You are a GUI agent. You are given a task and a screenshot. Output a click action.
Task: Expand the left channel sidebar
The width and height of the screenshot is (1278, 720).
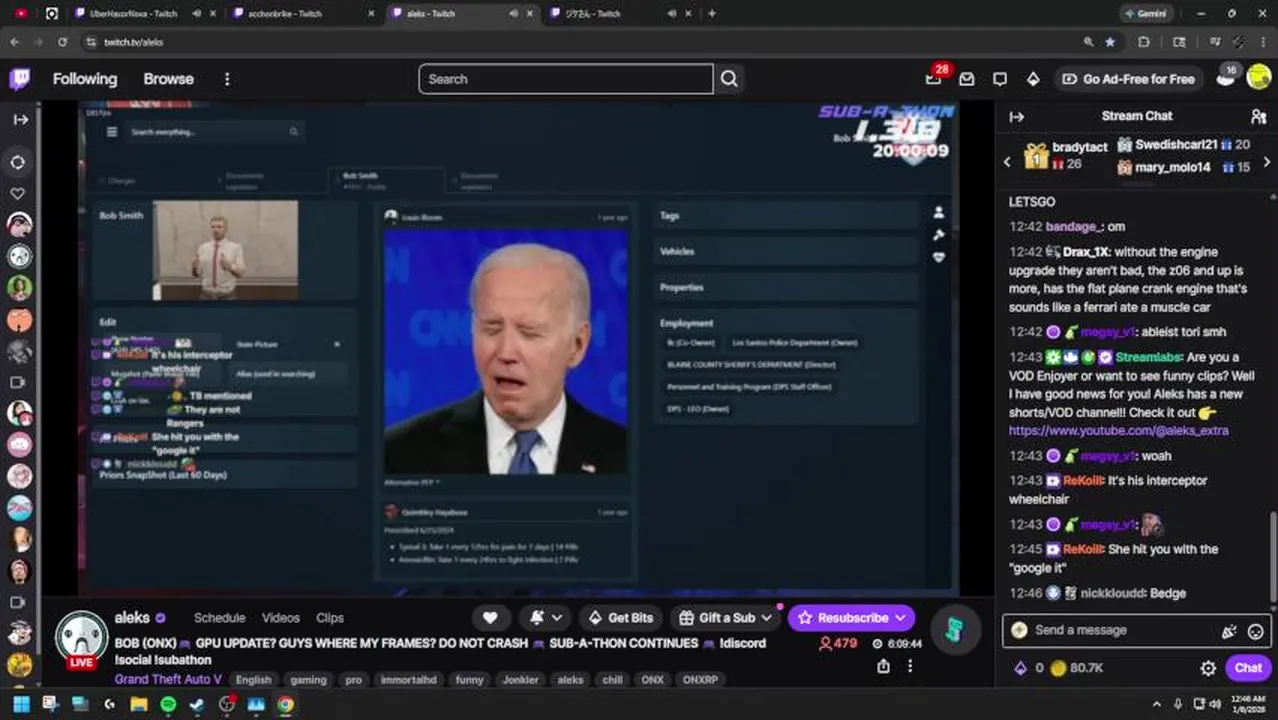pyautogui.click(x=21, y=119)
